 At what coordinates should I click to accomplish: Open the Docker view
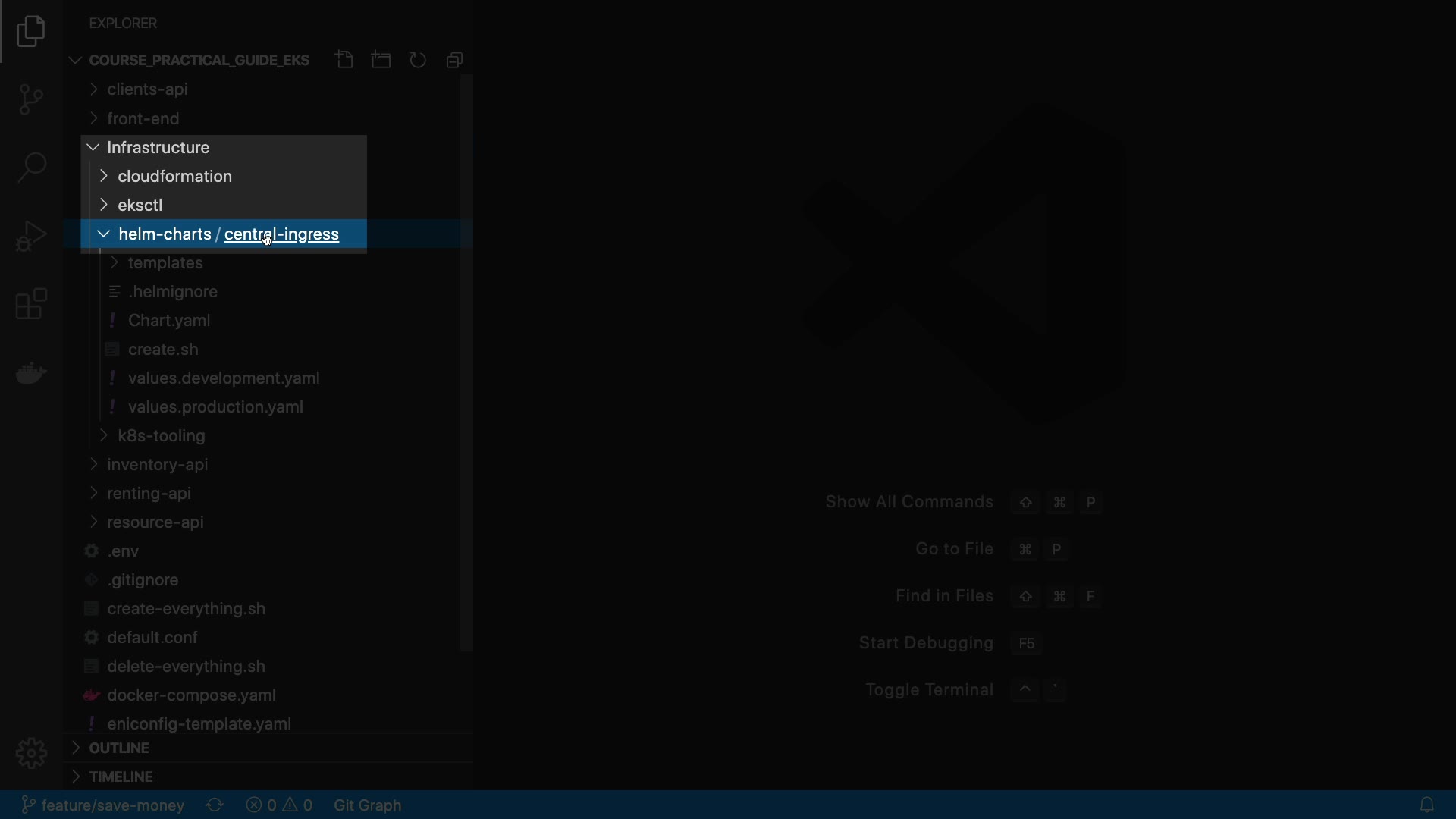(31, 372)
